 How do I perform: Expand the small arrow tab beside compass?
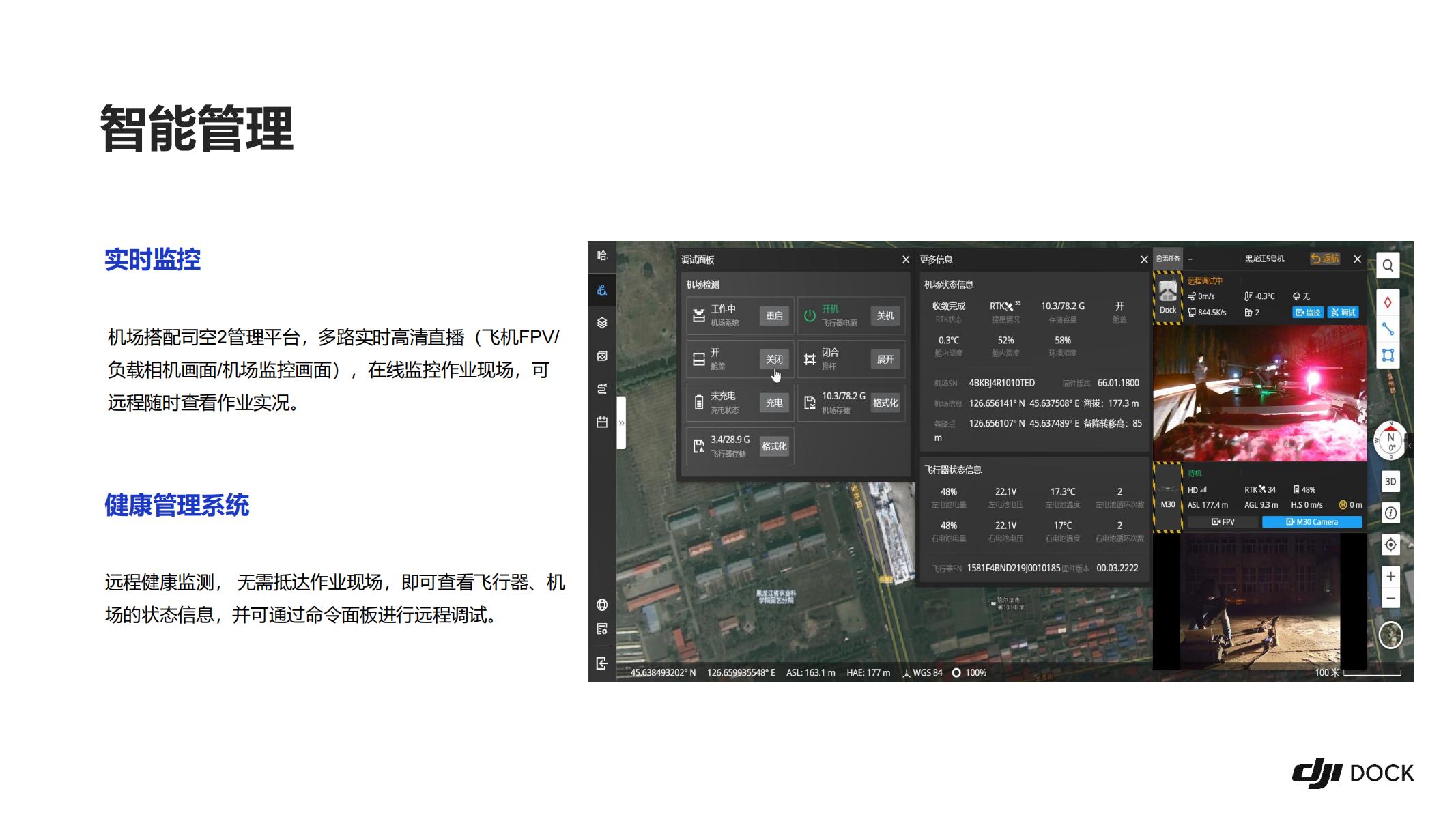[1410, 446]
